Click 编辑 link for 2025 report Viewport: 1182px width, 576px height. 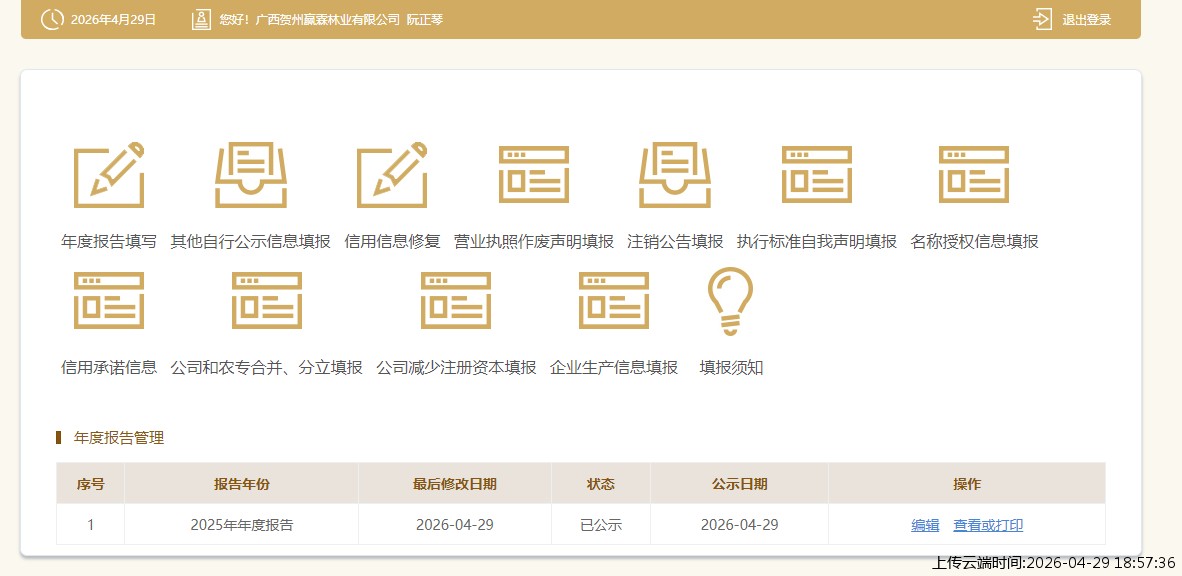pos(925,525)
